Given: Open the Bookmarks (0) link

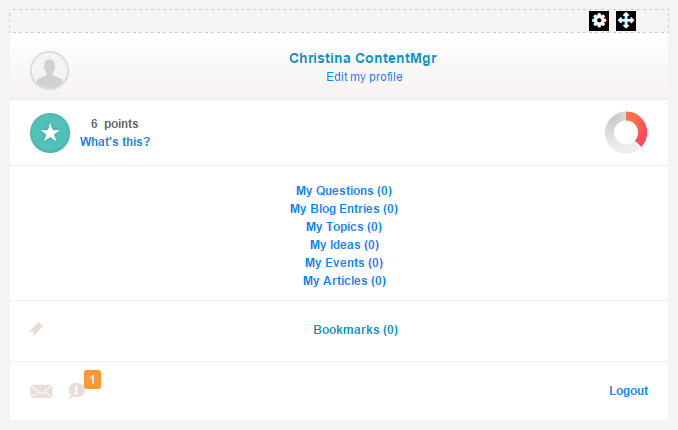Looking at the screenshot, I should point(355,330).
